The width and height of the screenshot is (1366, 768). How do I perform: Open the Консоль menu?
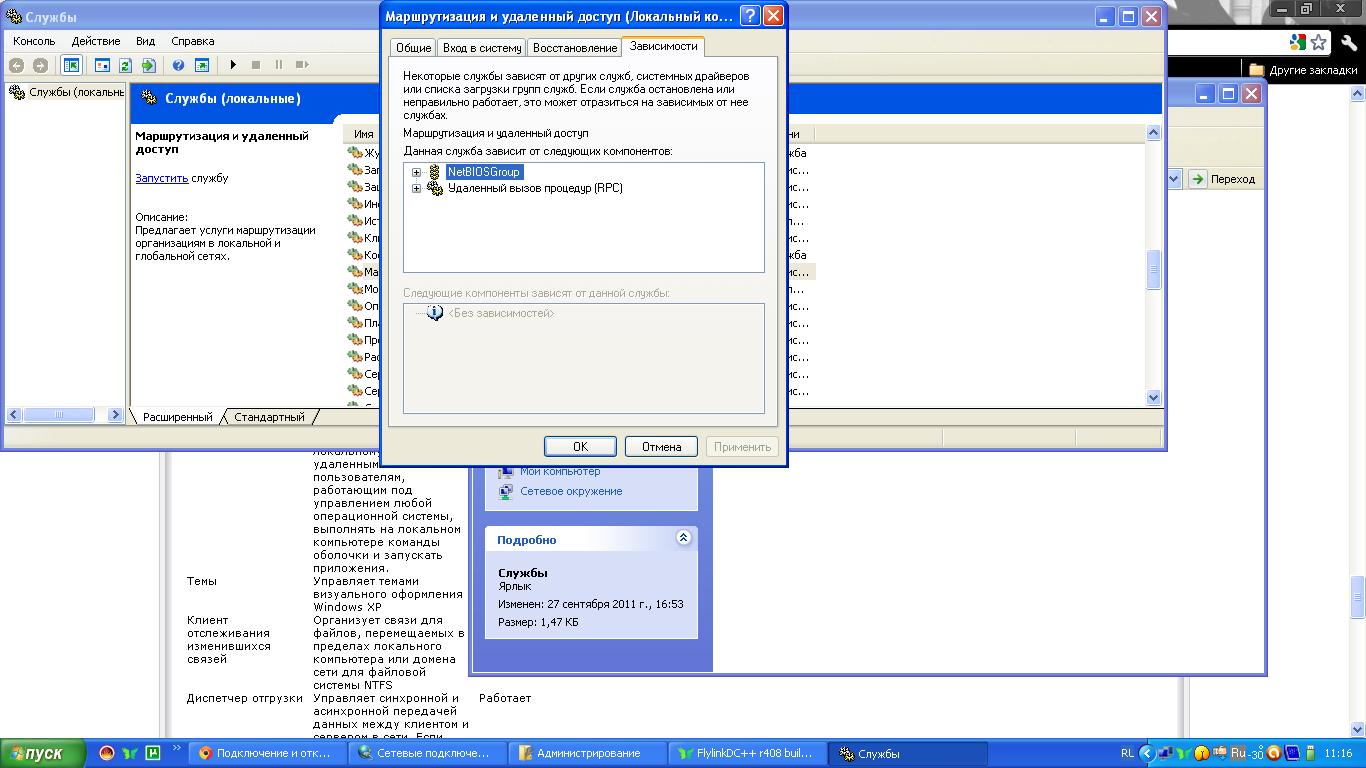(34, 41)
